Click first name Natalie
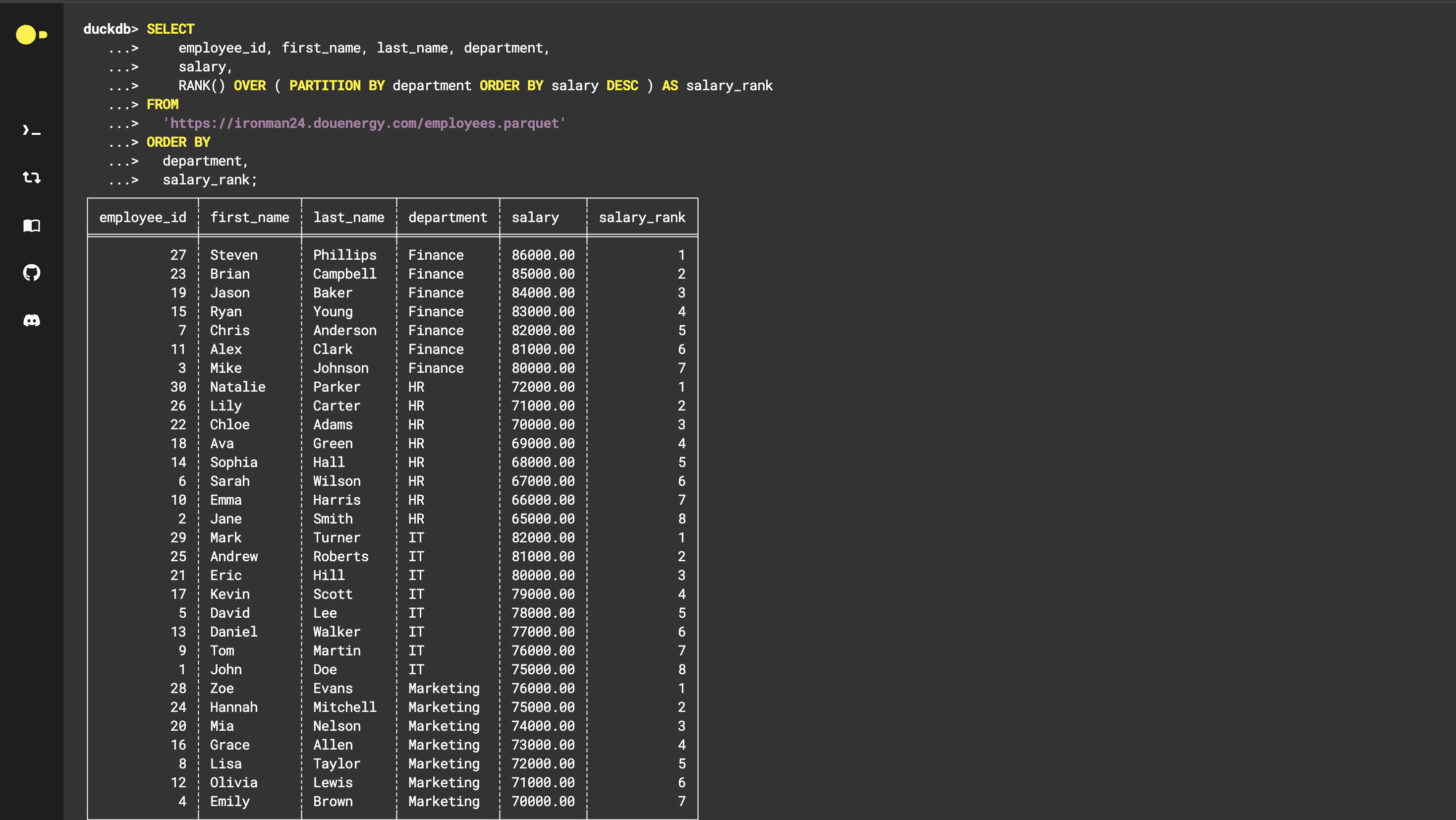Screen dimensions: 1456x820 pyautogui.click(x=237, y=387)
